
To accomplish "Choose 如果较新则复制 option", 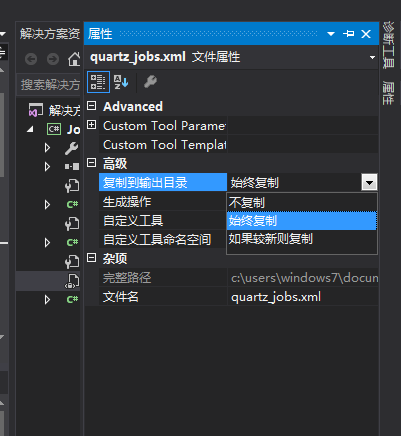I will click(302, 239).
